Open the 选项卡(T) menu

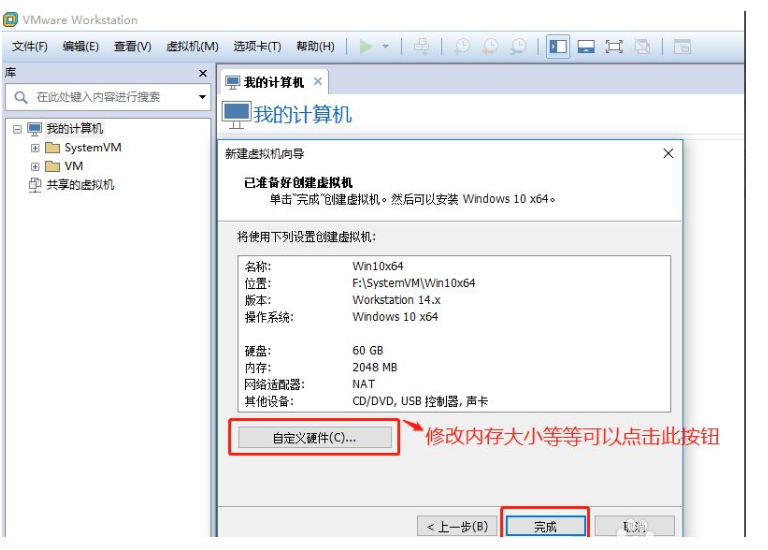[258, 47]
